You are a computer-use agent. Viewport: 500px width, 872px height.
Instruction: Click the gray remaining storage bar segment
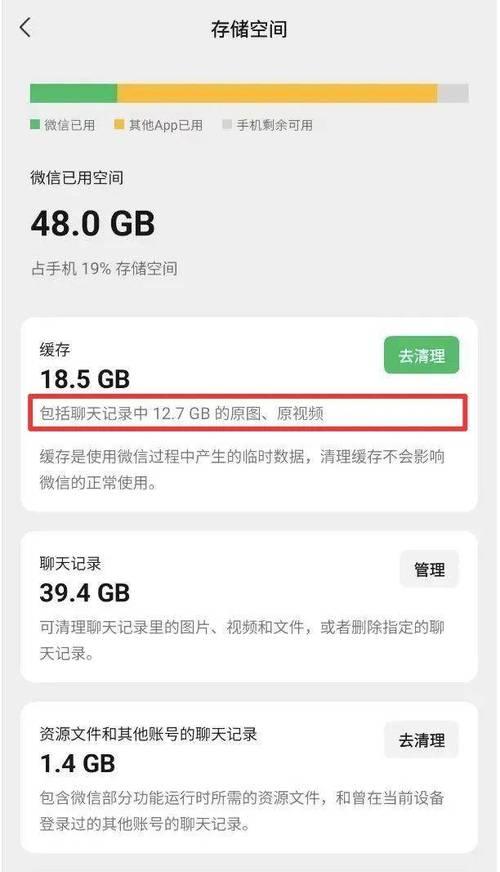click(x=453, y=93)
